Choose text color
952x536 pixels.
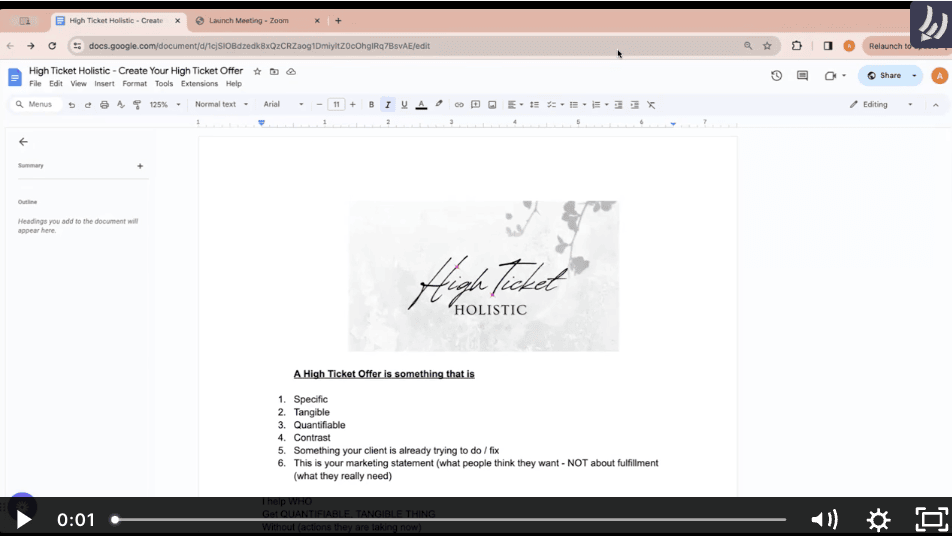click(x=421, y=105)
